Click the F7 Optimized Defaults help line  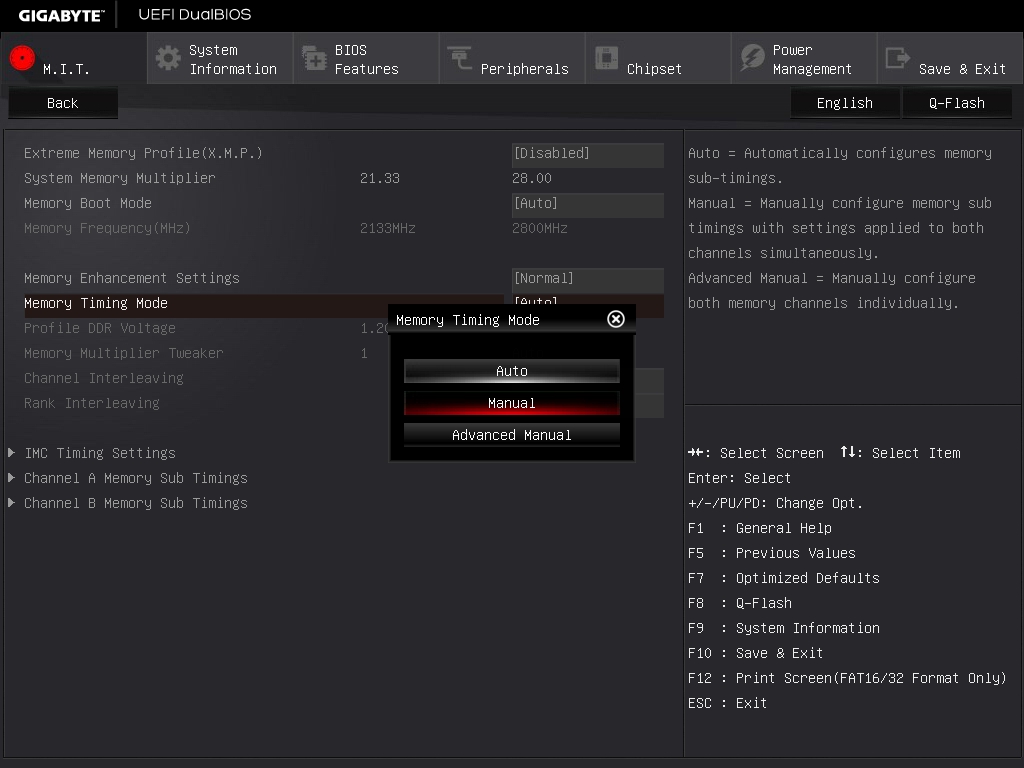tap(784, 578)
